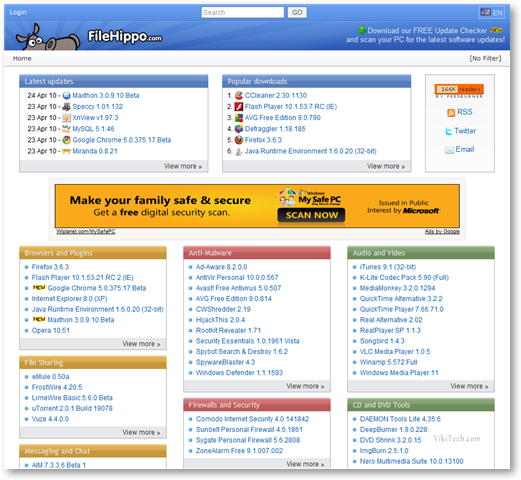Image resolution: width=521 pixels, height=480 pixels.
Task: Click the GO search button
Action: (x=297, y=12)
